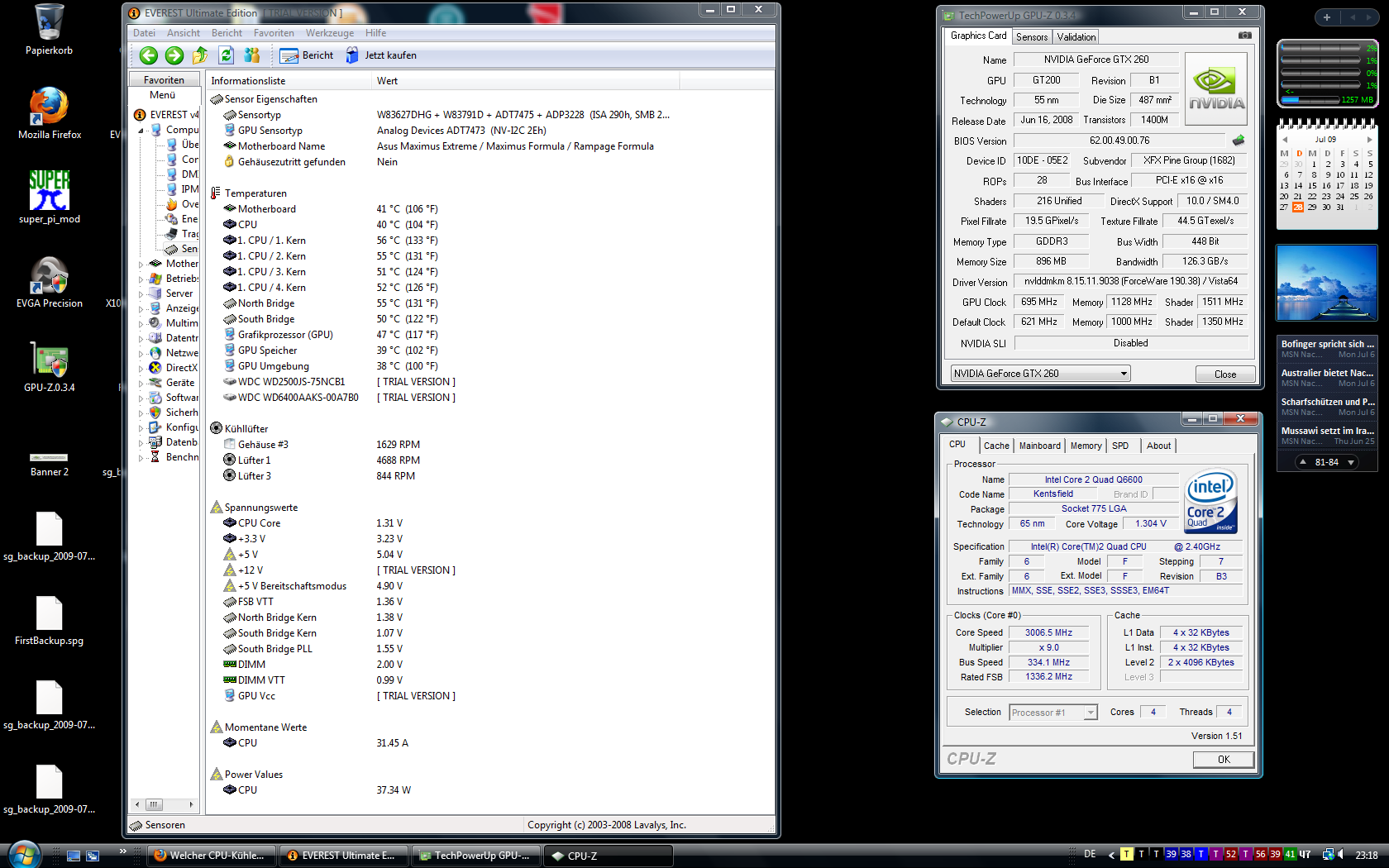Switch to the CPU-Z taskbar button
The height and width of the screenshot is (868, 1389).
tap(609, 856)
